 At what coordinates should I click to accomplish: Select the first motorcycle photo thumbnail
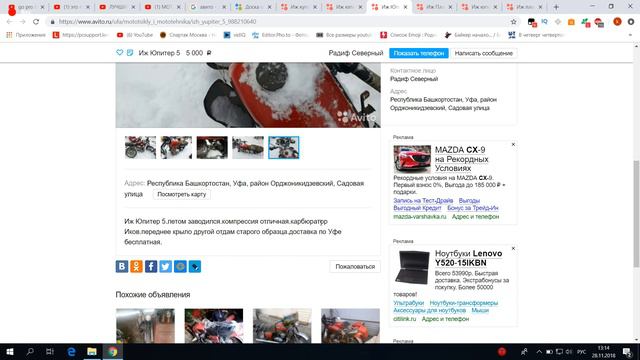pos(140,147)
